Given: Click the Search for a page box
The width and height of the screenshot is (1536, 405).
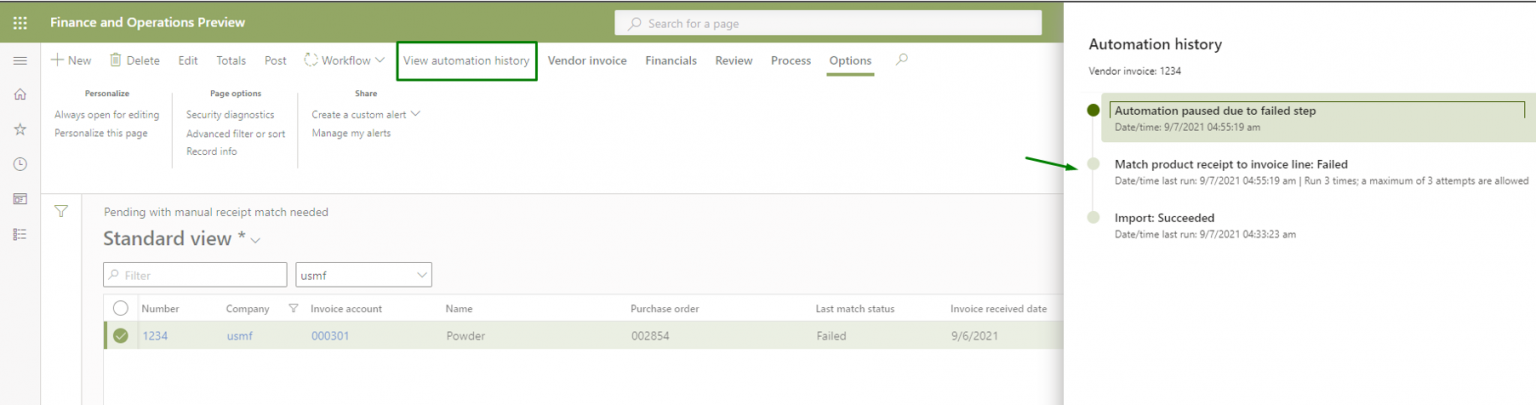Looking at the screenshot, I should pos(828,23).
